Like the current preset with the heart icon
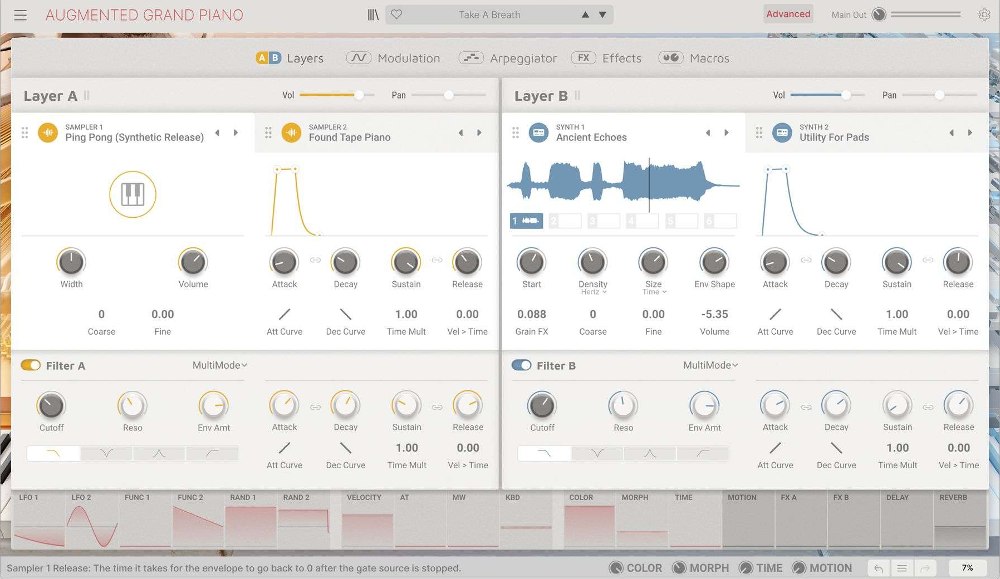 click(x=397, y=14)
